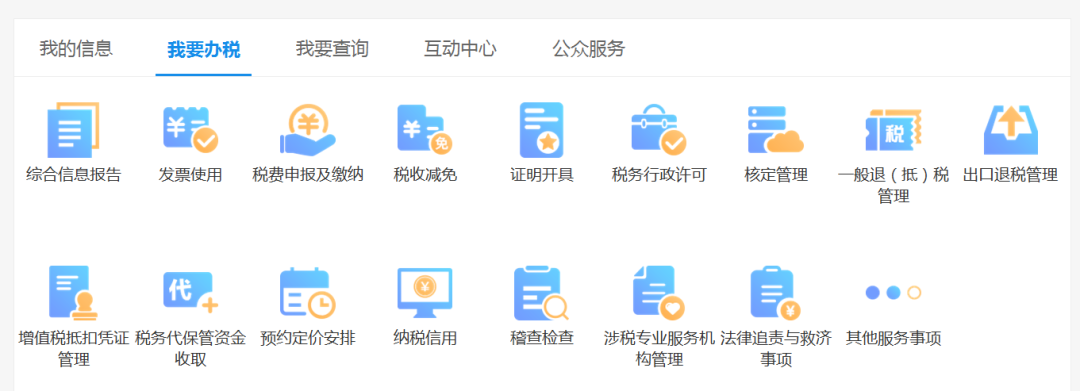The image size is (1080, 391).
Task: Switch to the 我的信息 tab
Action: pos(76,49)
